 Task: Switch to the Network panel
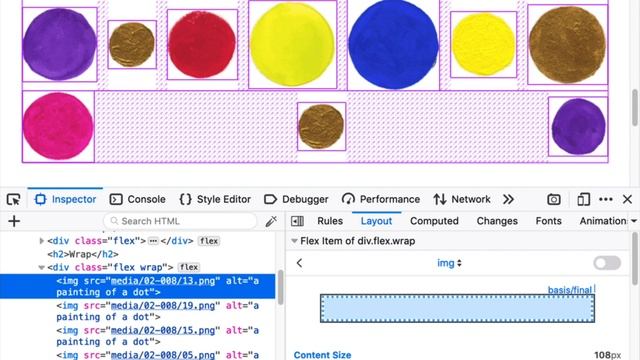click(x=462, y=200)
